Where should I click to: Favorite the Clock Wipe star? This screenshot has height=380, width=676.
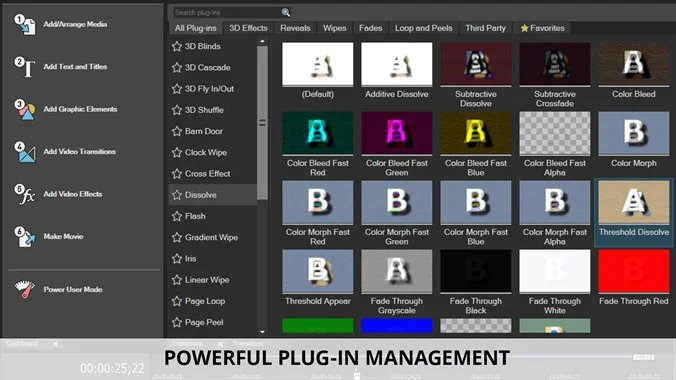(177, 152)
